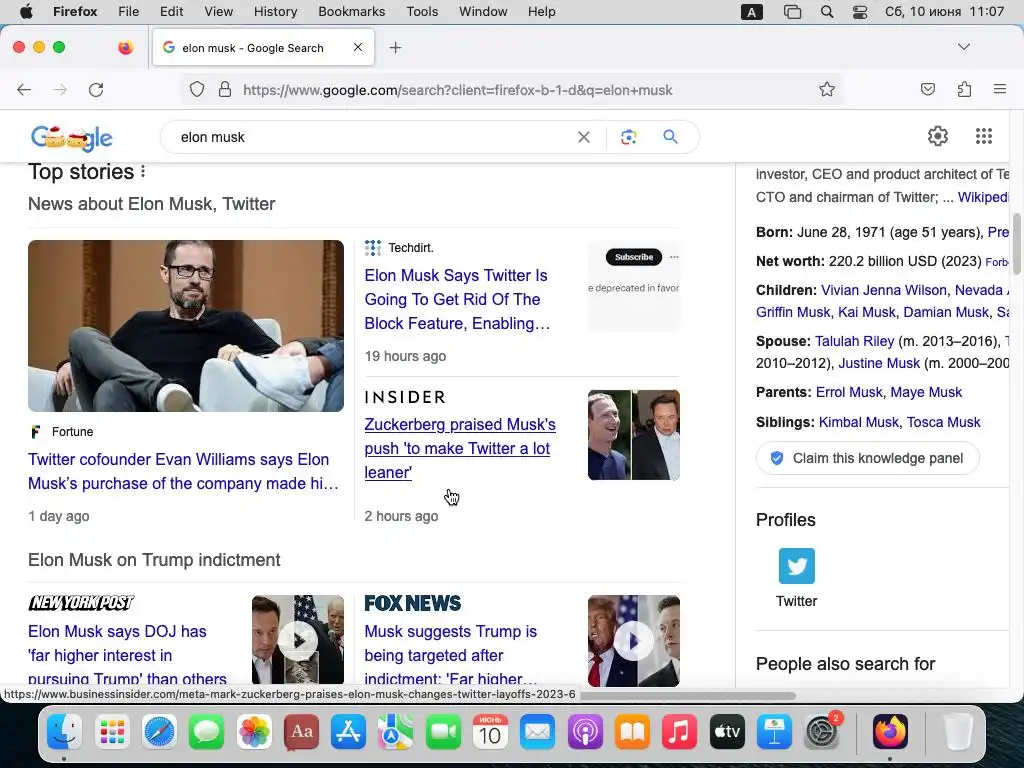Open the Top stories three-dot options
The image size is (1024, 768).
(x=143, y=172)
